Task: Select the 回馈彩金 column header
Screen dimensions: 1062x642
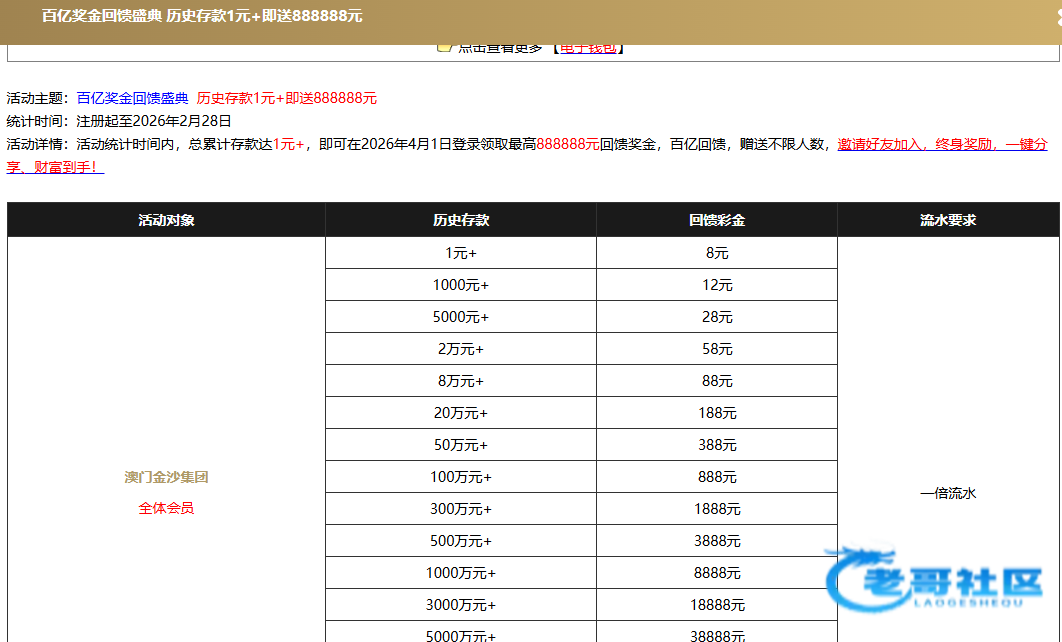Action: tap(717, 220)
